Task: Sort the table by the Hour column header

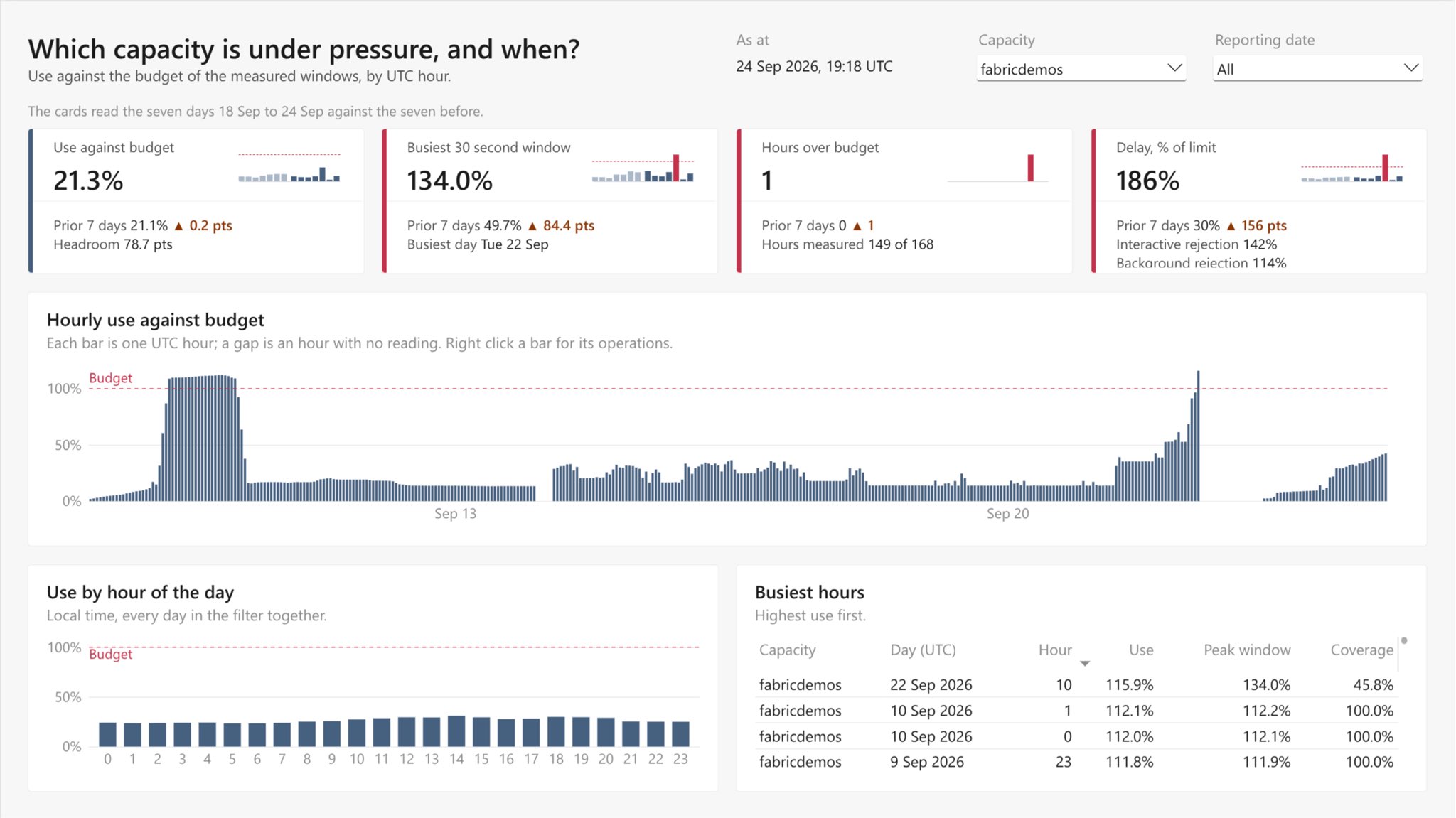Action: (1054, 650)
